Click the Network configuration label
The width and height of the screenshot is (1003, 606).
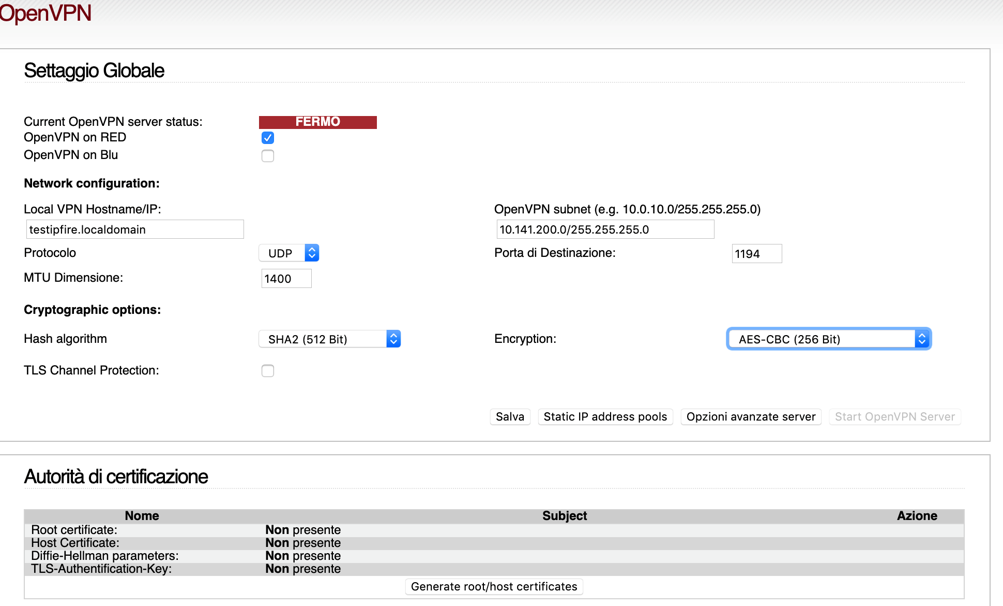pyautogui.click(x=91, y=184)
